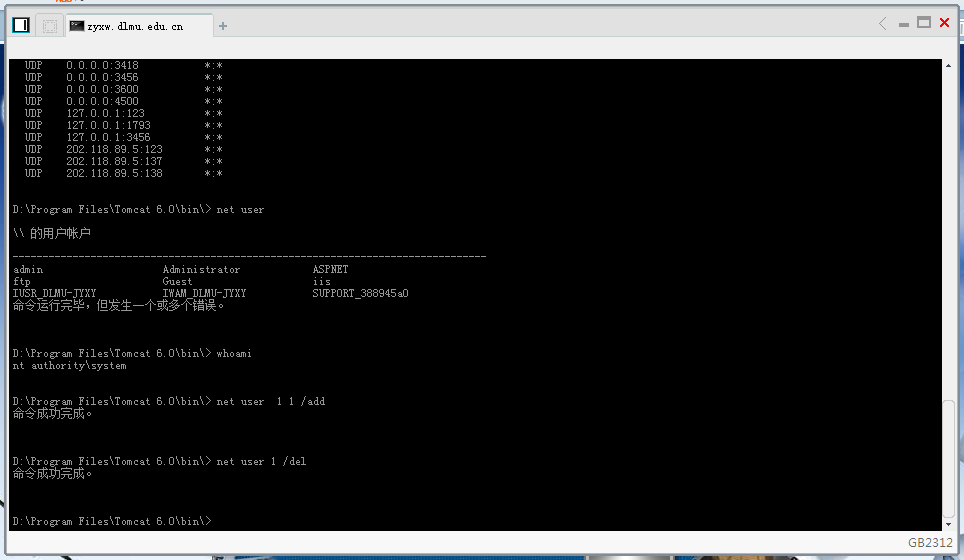Click the 'whoami' command text

(x=234, y=353)
